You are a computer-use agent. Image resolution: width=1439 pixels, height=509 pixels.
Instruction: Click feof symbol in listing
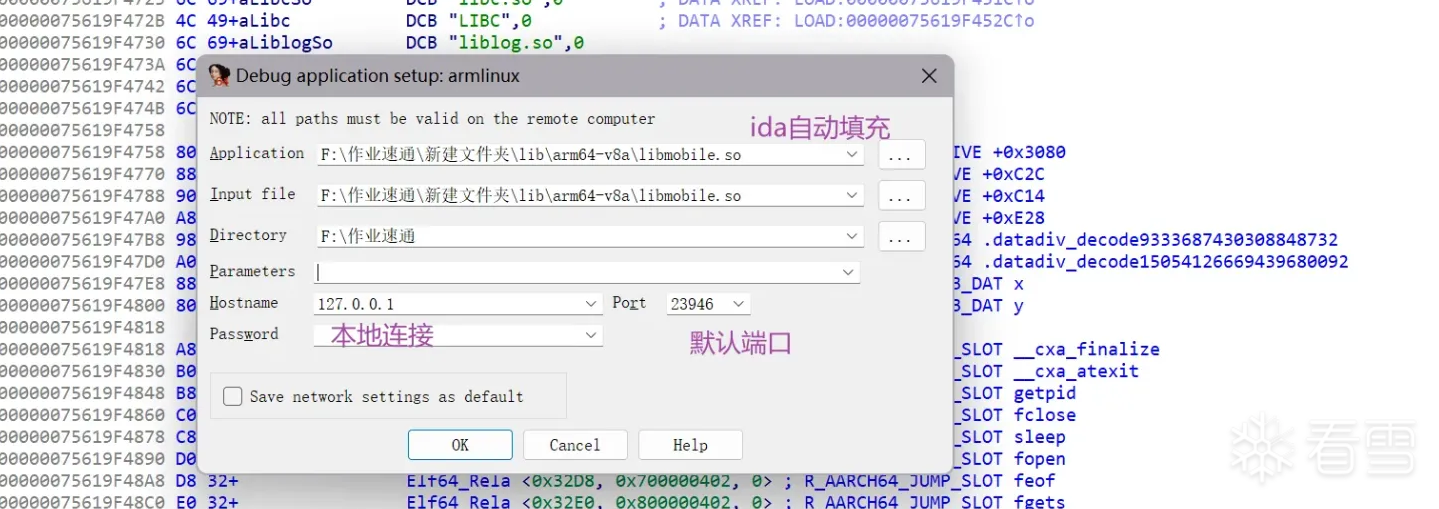tap(1034, 481)
